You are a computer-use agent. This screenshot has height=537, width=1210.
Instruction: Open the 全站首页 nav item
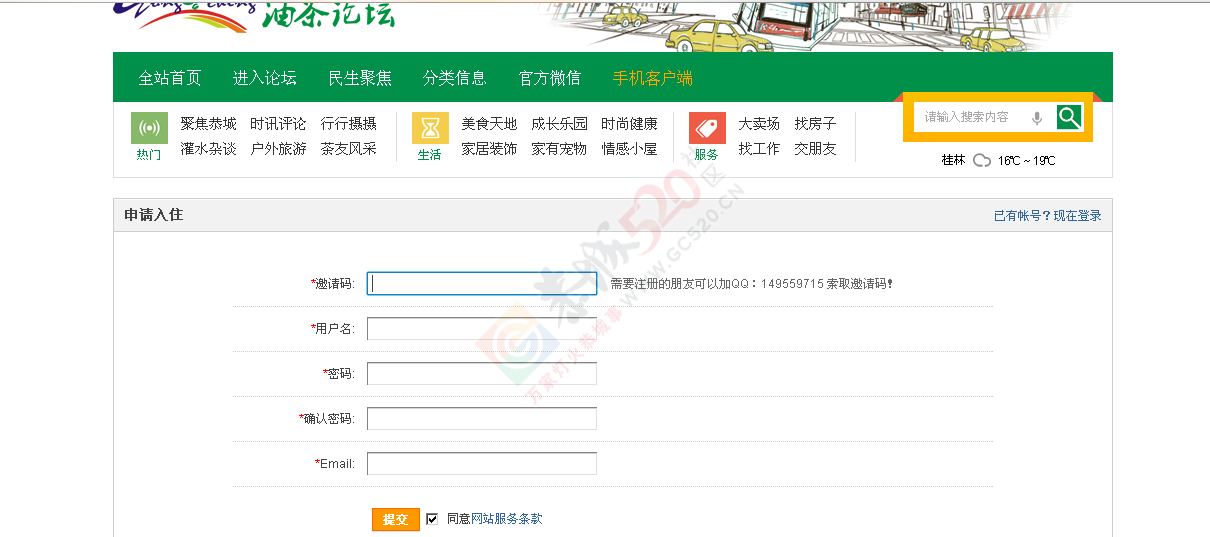pyautogui.click(x=170, y=78)
